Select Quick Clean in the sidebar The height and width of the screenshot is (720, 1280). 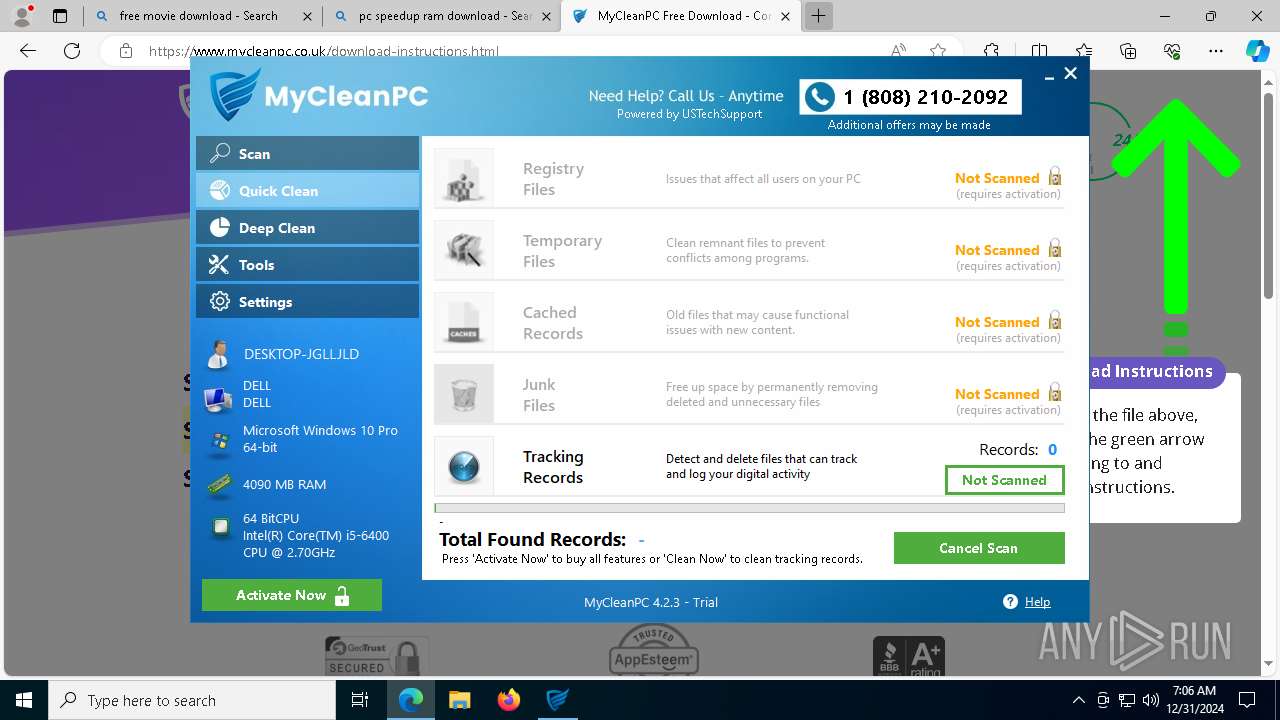tap(307, 190)
